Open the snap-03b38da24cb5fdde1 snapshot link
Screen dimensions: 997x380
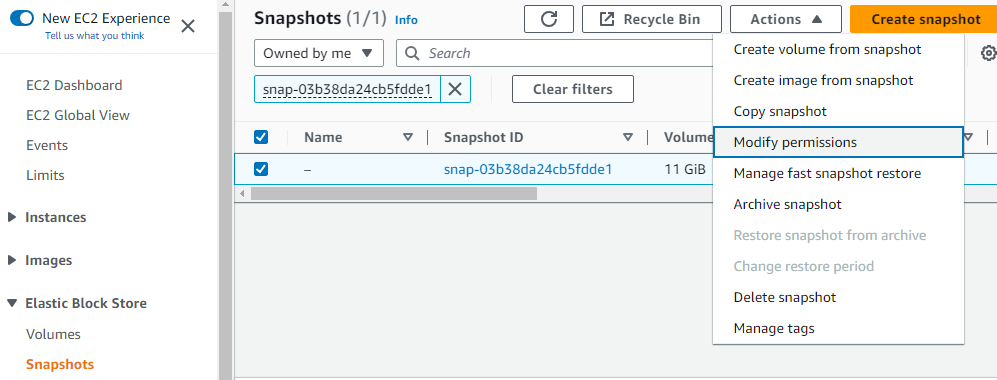tap(528, 169)
